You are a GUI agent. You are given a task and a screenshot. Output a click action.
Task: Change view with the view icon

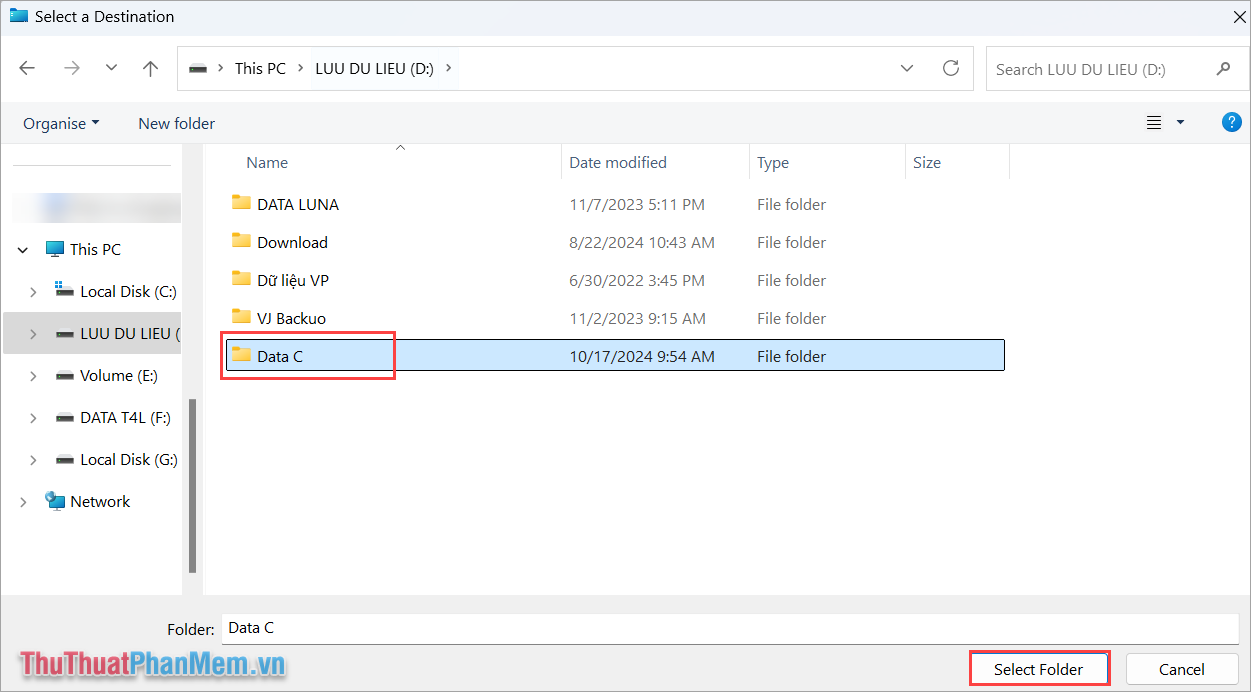pos(1154,123)
